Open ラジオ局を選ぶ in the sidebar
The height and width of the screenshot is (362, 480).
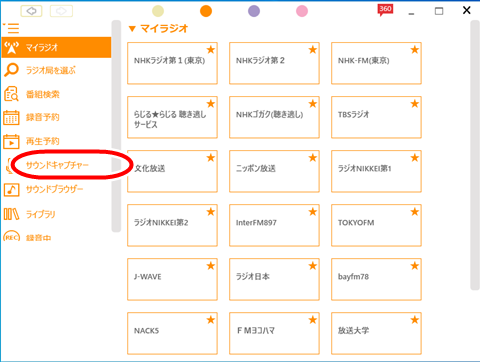click(51, 70)
